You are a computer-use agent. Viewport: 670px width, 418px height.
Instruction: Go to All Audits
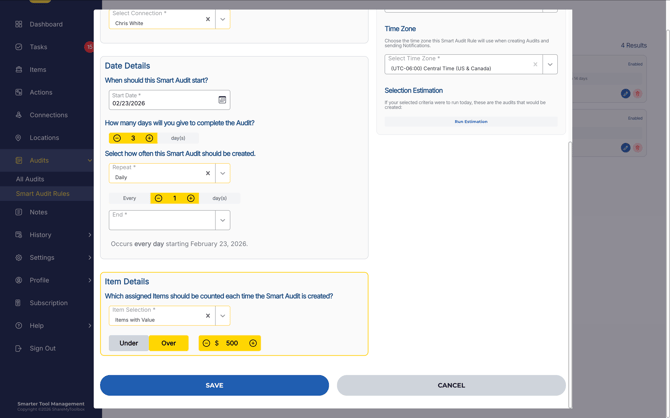[x=30, y=179]
